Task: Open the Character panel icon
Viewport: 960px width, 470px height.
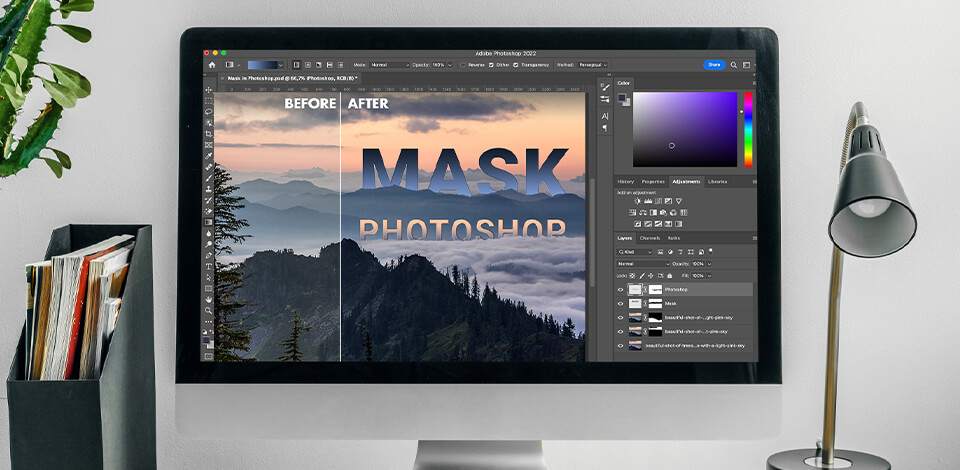Action: pyautogui.click(x=605, y=116)
